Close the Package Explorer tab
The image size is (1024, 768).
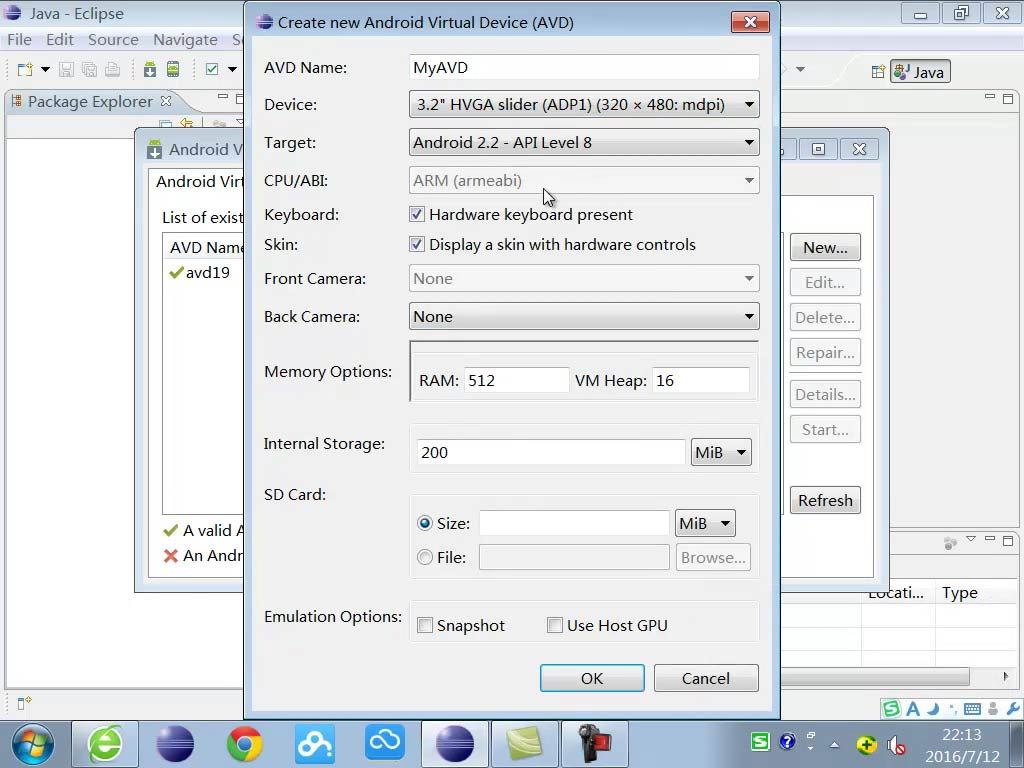[x=166, y=101]
